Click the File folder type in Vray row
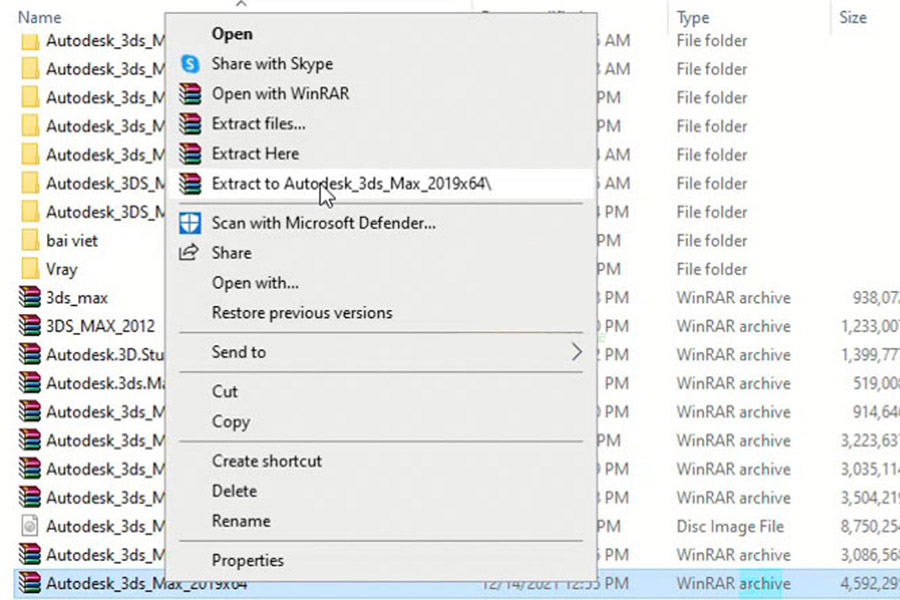Viewport: 900px width, 600px height. click(x=712, y=269)
